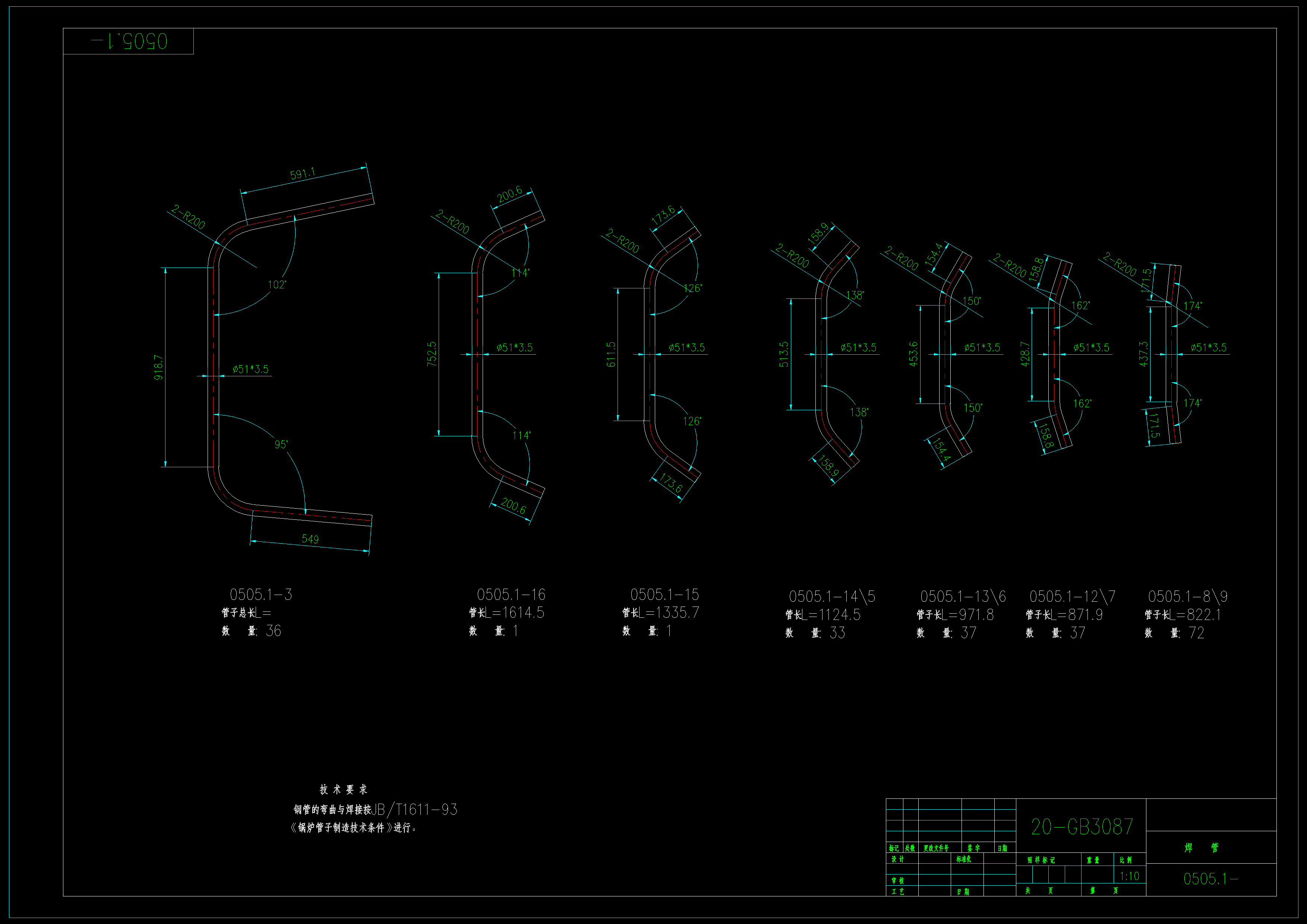Viewport: 1307px width, 924px height.
Task: Select the vertical dimension "611.5"
Action: 611,354
